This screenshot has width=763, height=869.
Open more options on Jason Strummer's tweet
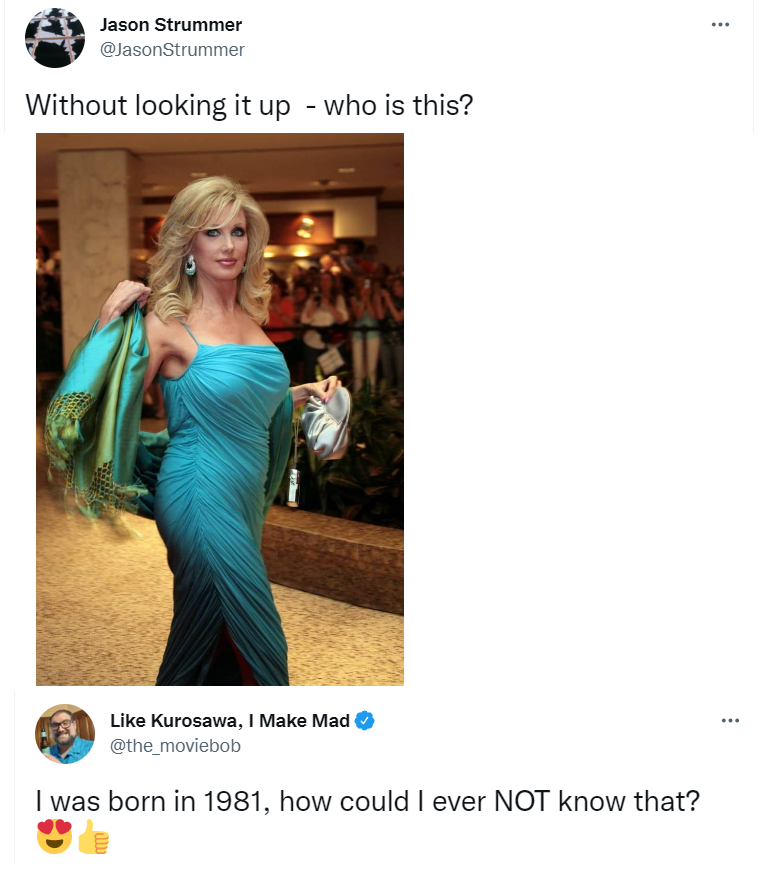coord(720,24)
